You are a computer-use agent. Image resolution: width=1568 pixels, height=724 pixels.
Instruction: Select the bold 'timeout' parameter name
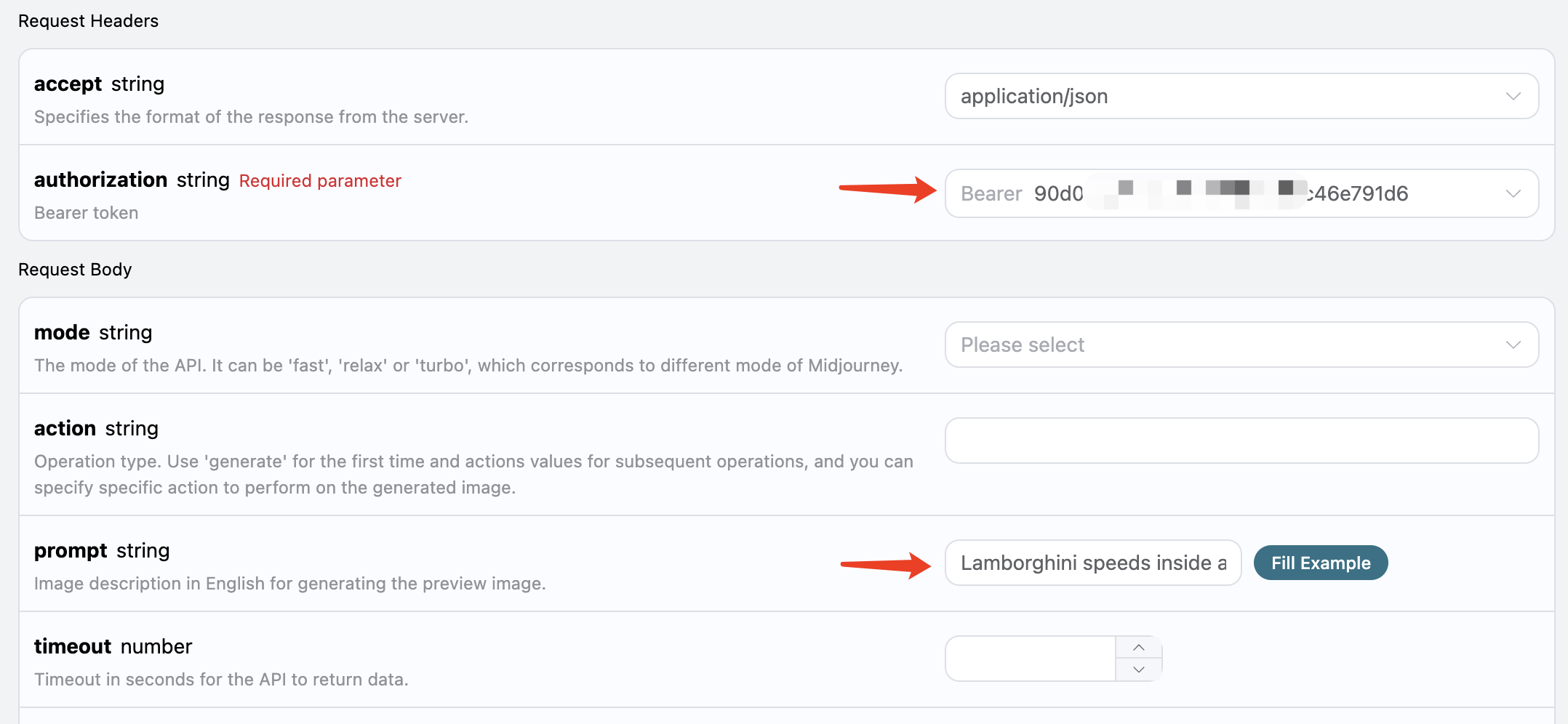click(73, 646)
